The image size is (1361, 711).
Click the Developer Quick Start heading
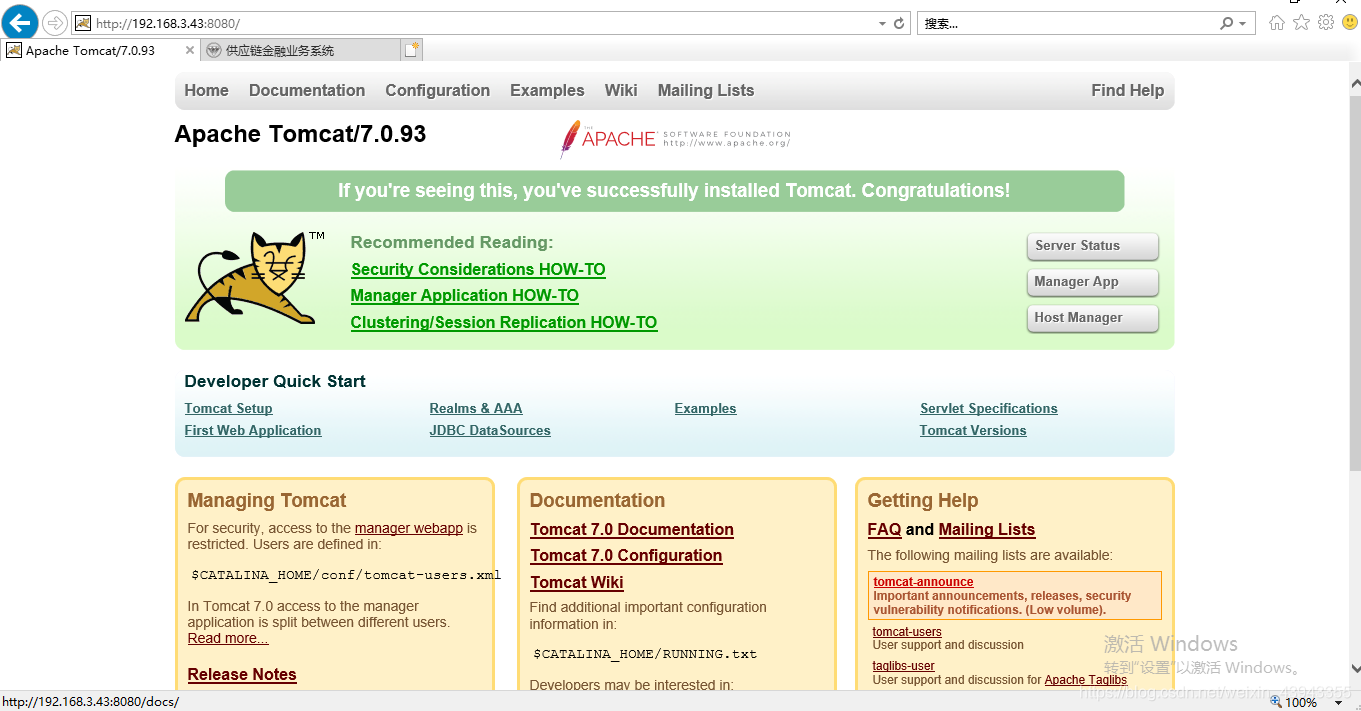[x=275, y=381]
